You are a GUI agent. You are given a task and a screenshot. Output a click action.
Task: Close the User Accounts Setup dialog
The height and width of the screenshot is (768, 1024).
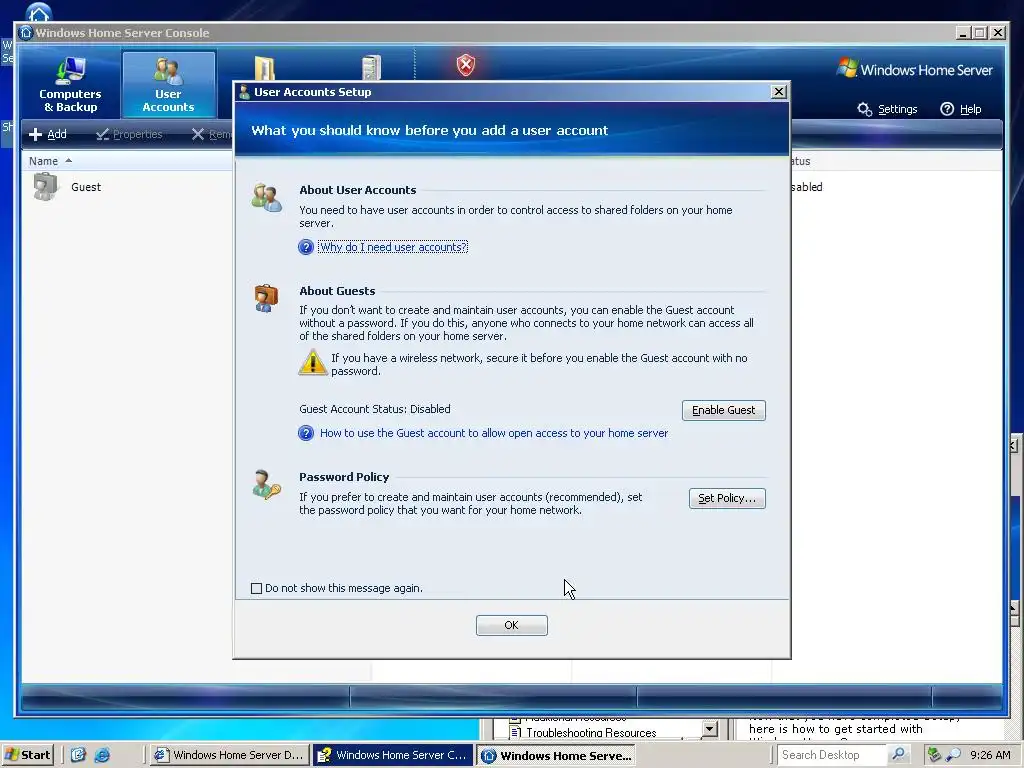[778, 91]
